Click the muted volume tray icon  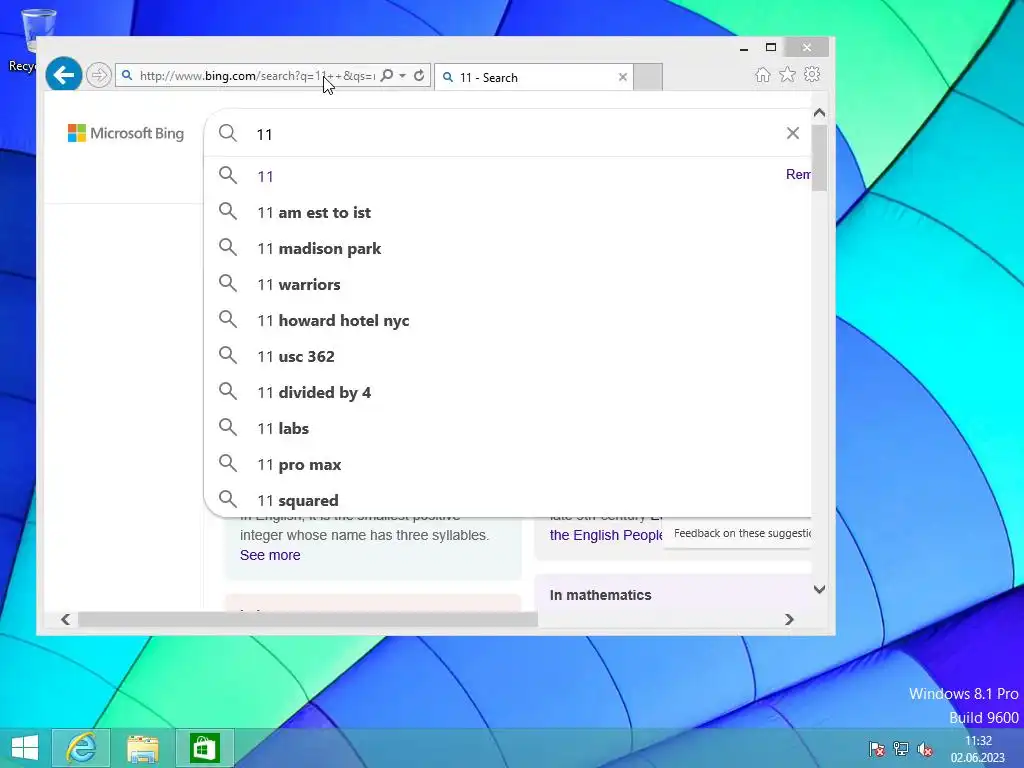pos(925,749)
